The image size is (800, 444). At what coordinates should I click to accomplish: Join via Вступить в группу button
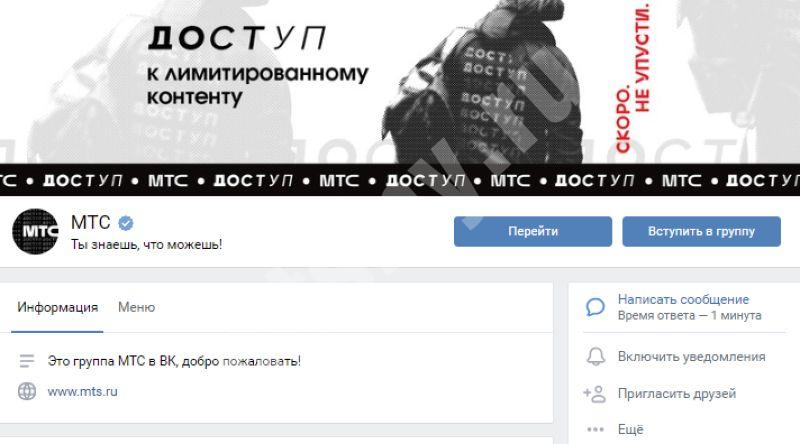pos(701,232)
